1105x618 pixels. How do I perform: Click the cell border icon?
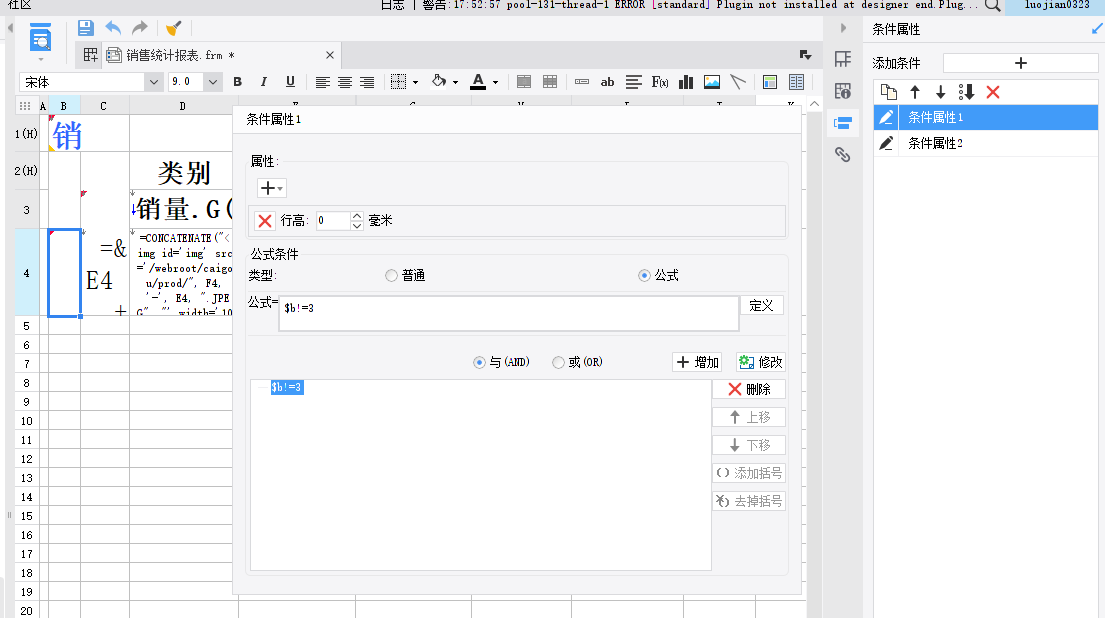pos(398,82)
